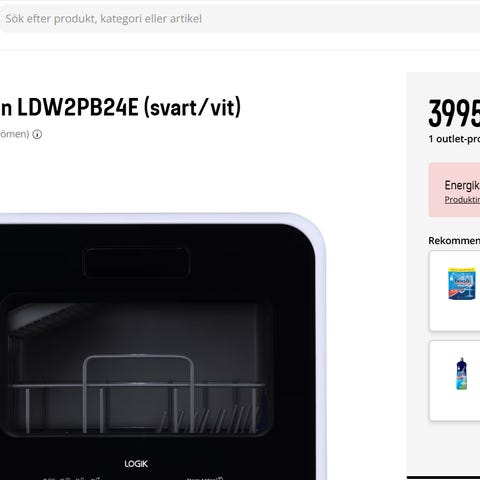Open the Finish dishwasher tablets product thumbnail
This screenshot has height=480, width=480.
(x=462, y=284)
